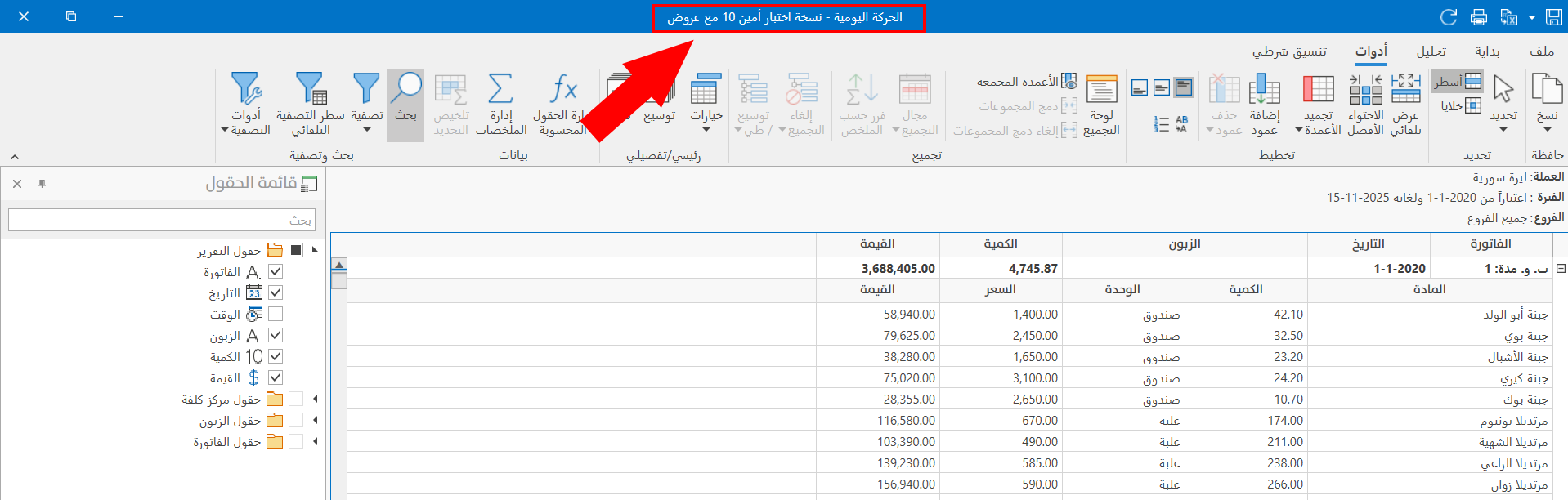Click the refresh icon in title bar

click(1449, 17)
